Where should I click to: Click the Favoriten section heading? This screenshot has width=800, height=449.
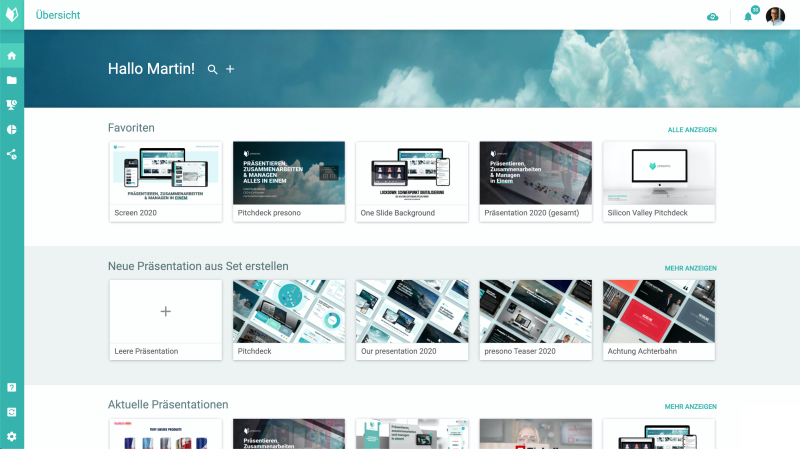coord(131,128)
